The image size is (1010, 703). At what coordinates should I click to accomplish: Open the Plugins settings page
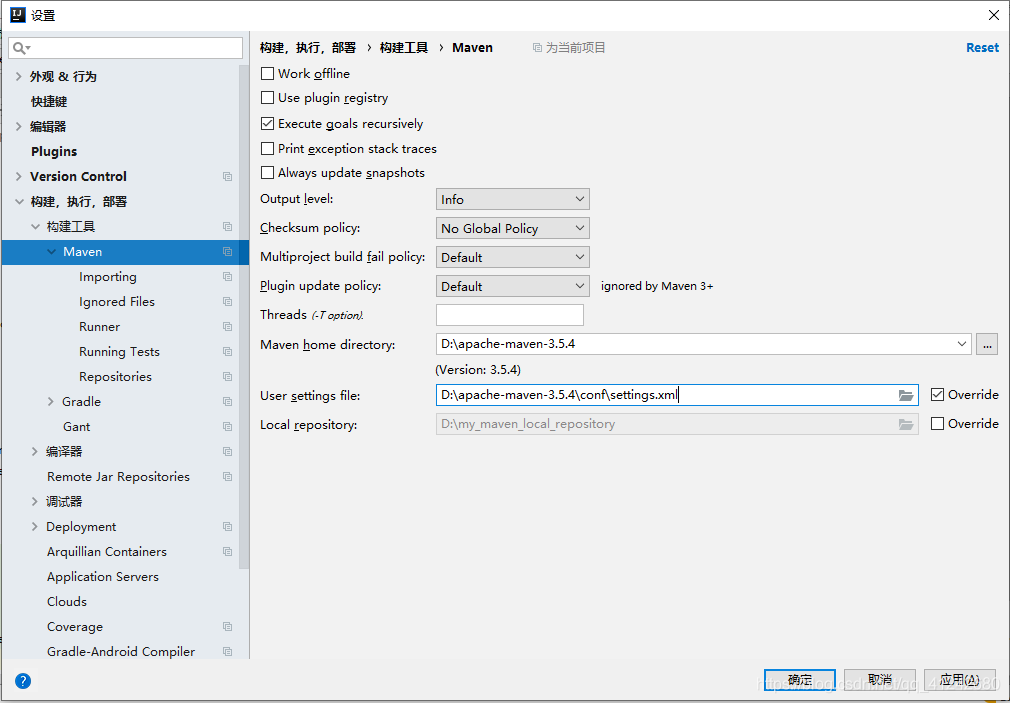pos(54,151)
